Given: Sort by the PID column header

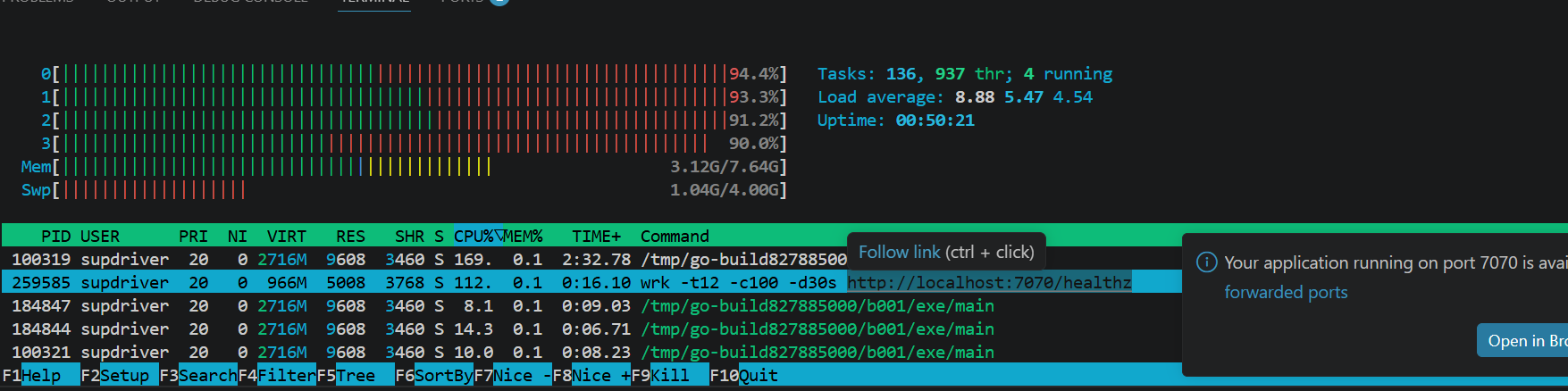Looking at the screenshot, I should point(55,237).
